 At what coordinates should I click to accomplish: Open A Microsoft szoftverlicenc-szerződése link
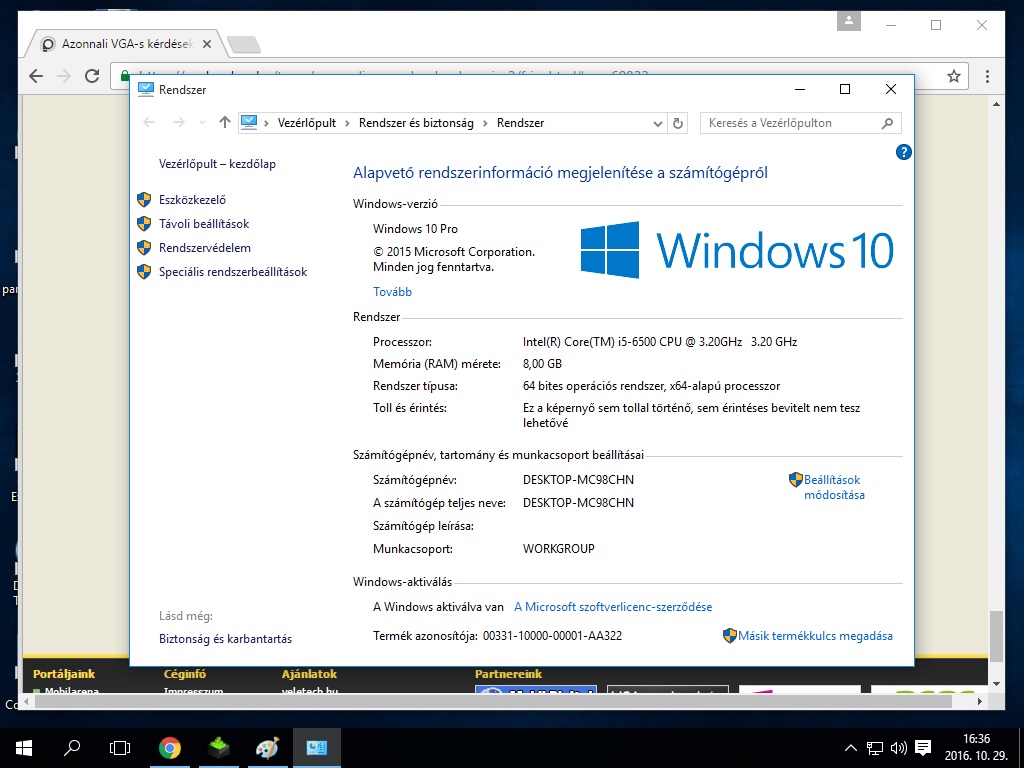click(613, 607)
